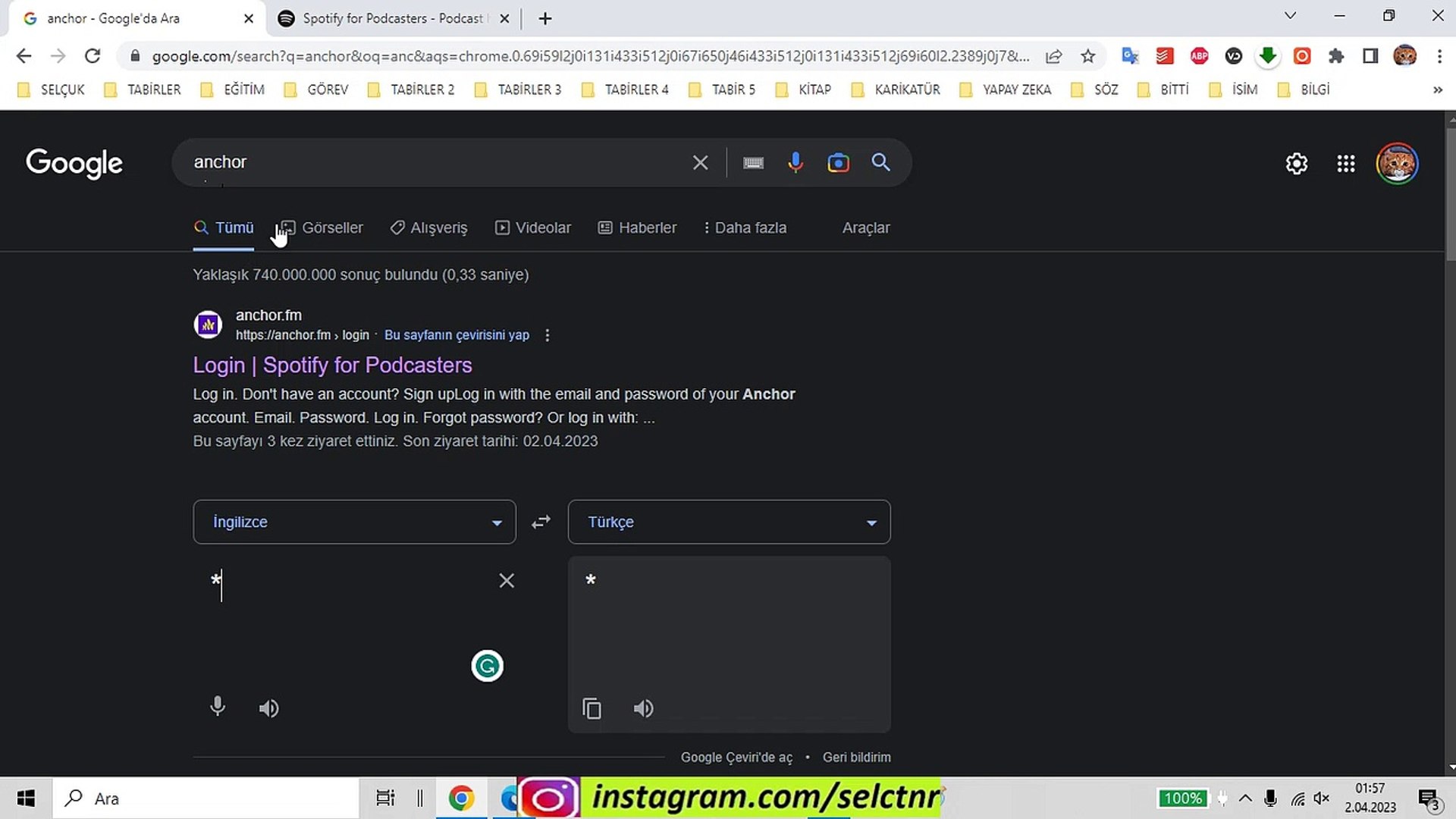Dictate text with translate microphone
This screenshot has width=1456, height=819.
[x=218, y=707]
